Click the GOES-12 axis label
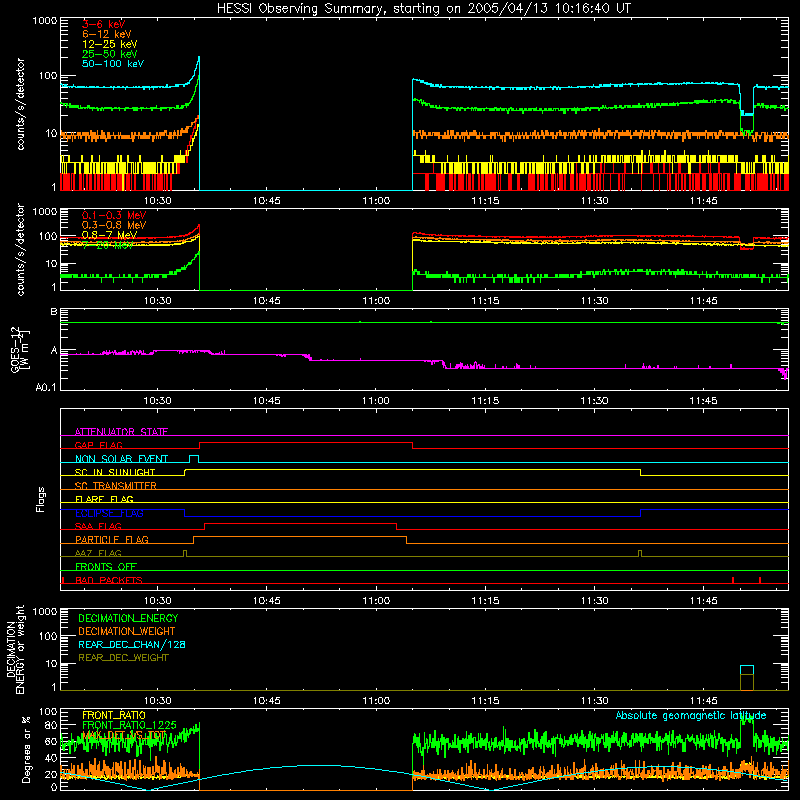Image resolution: width=800 pixels, height=800 pixels. [19, 349]
